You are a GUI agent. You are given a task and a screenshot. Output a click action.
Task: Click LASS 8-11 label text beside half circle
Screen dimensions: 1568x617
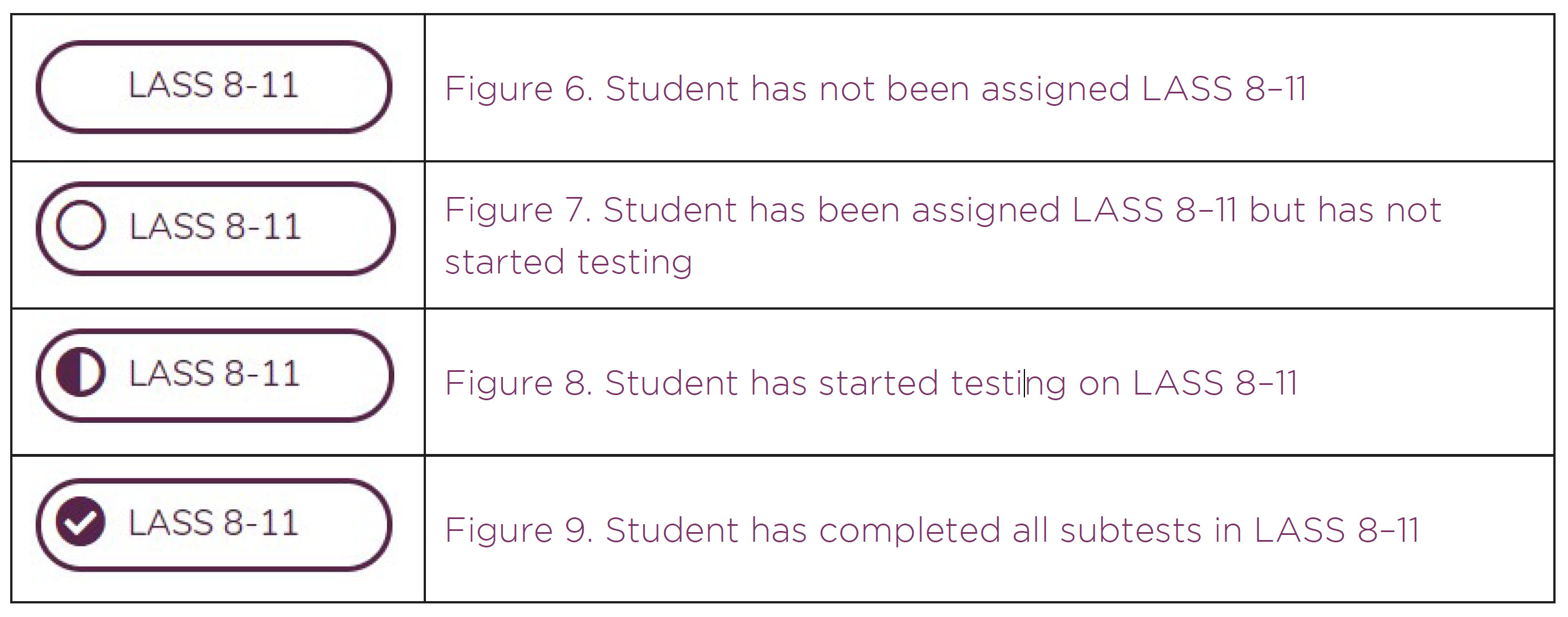(214, 373)
